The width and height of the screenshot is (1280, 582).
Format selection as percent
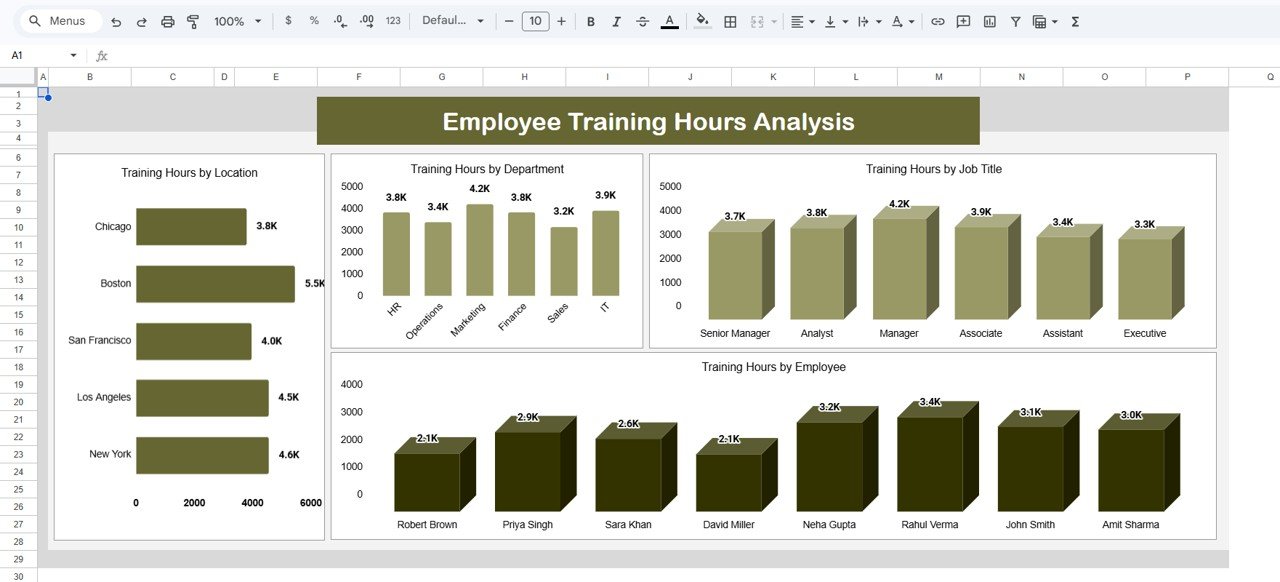(x=312, y=21)
